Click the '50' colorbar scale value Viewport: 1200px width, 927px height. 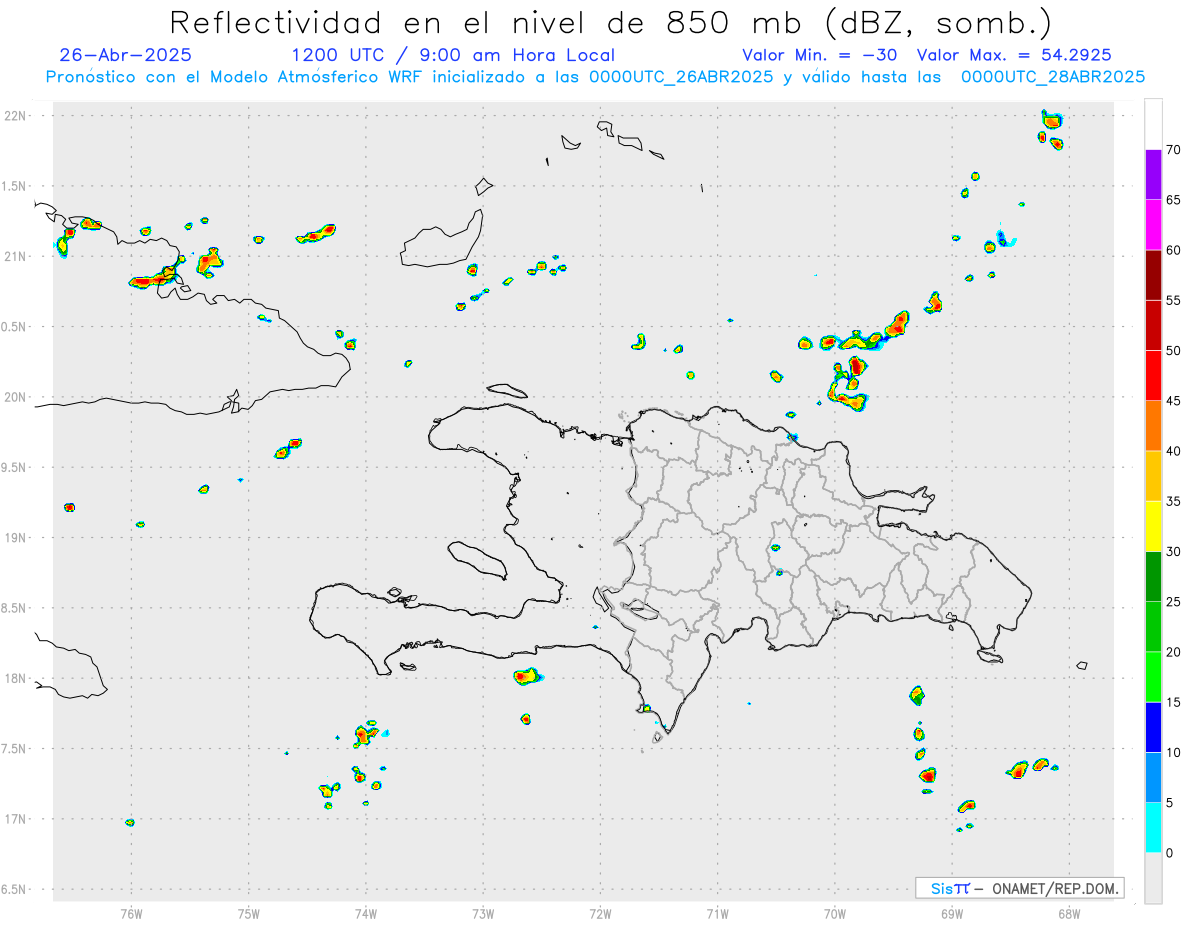click(1173, 351)
